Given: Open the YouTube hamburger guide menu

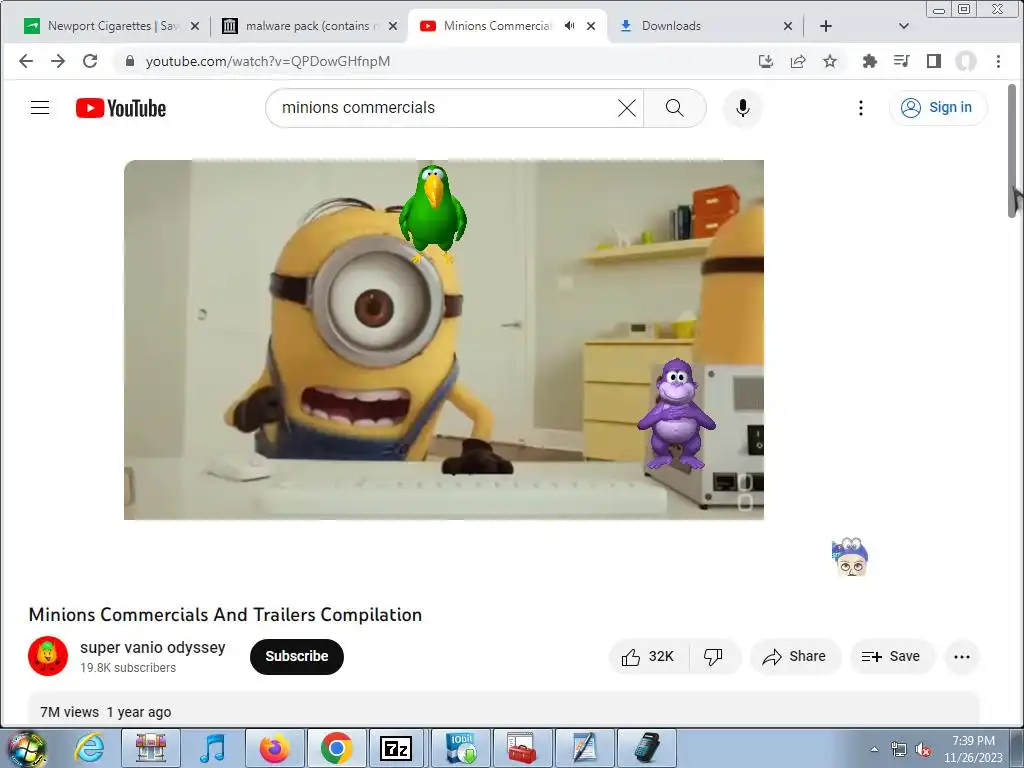Looking at the screenshot, I should pyautogui.click(x=40, y=108).
